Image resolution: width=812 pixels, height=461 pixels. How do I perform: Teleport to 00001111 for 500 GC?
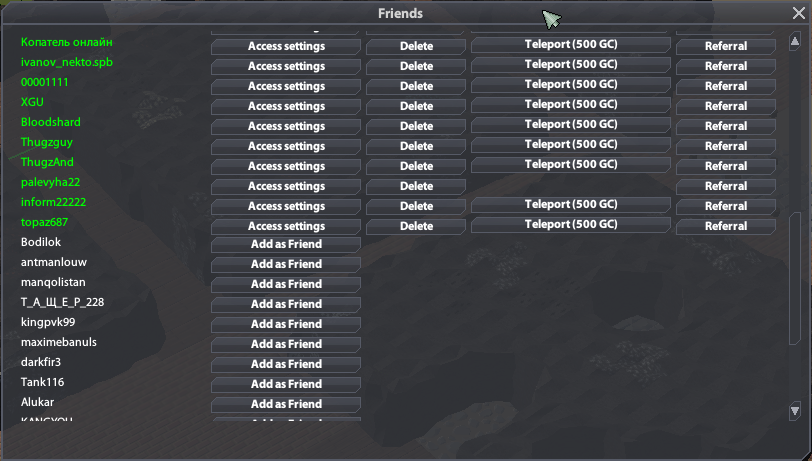pos(570,84)
